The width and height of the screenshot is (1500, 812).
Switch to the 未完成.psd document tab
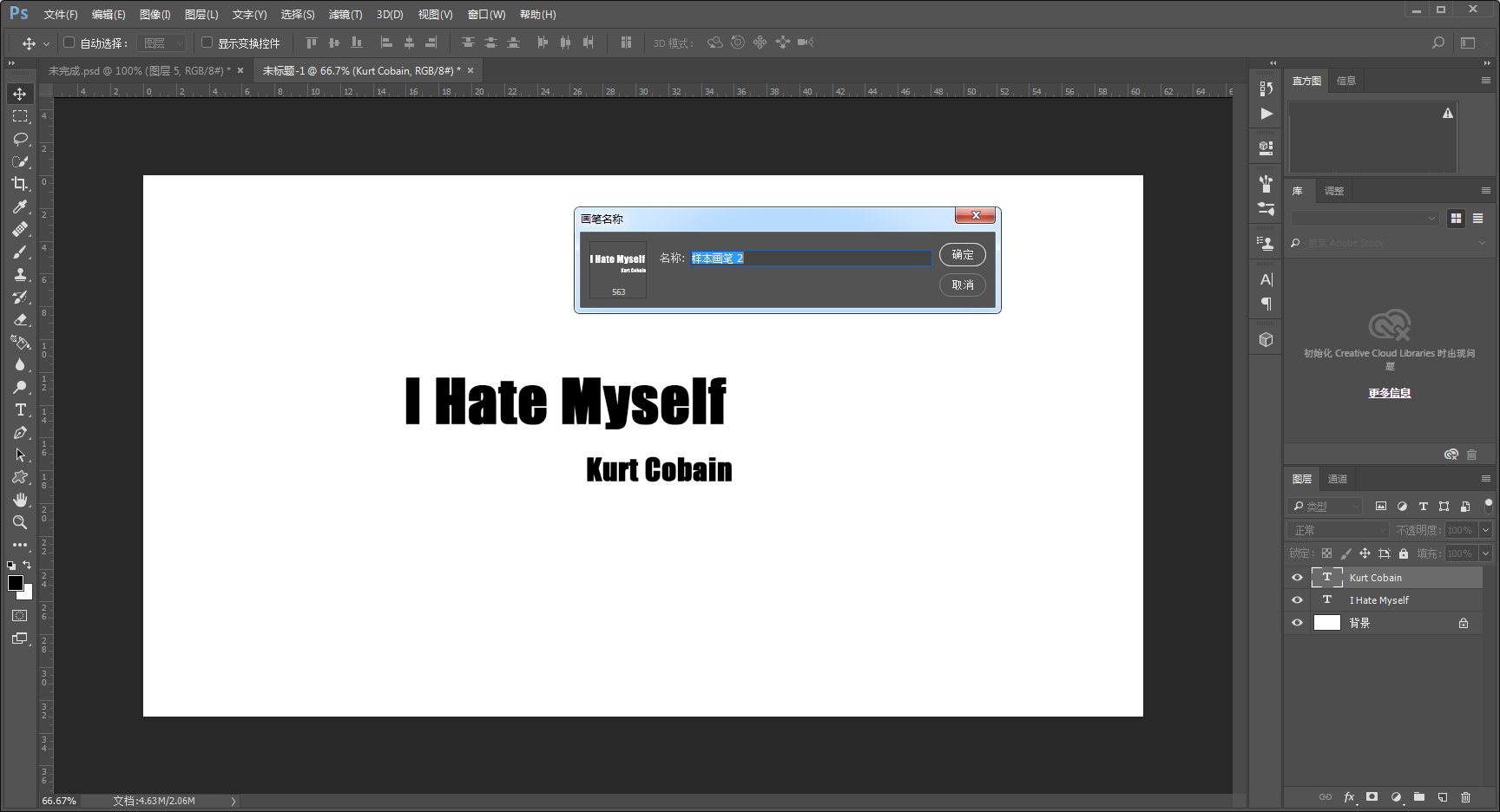140,70
